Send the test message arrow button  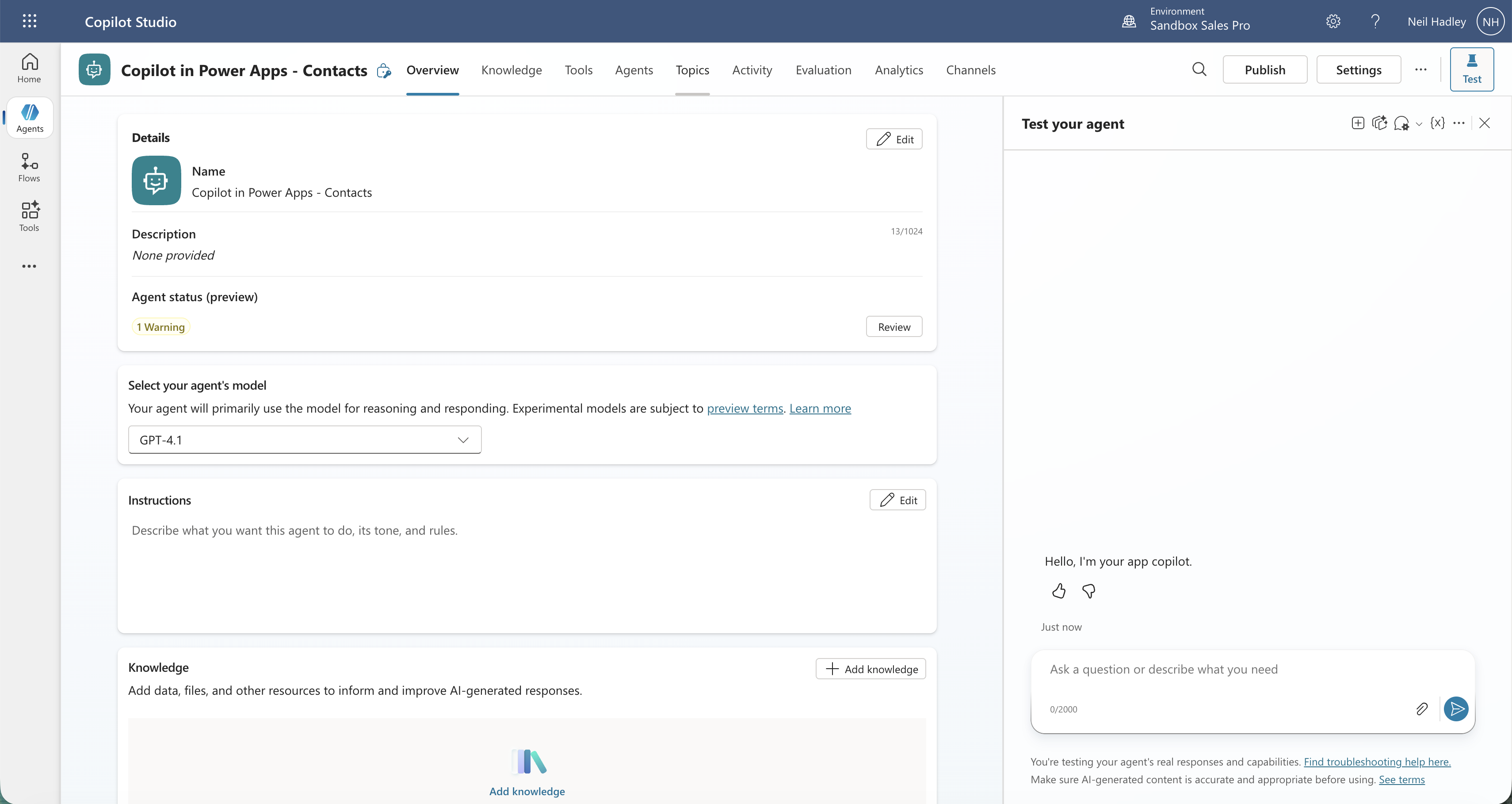[x=1456, y=709]
